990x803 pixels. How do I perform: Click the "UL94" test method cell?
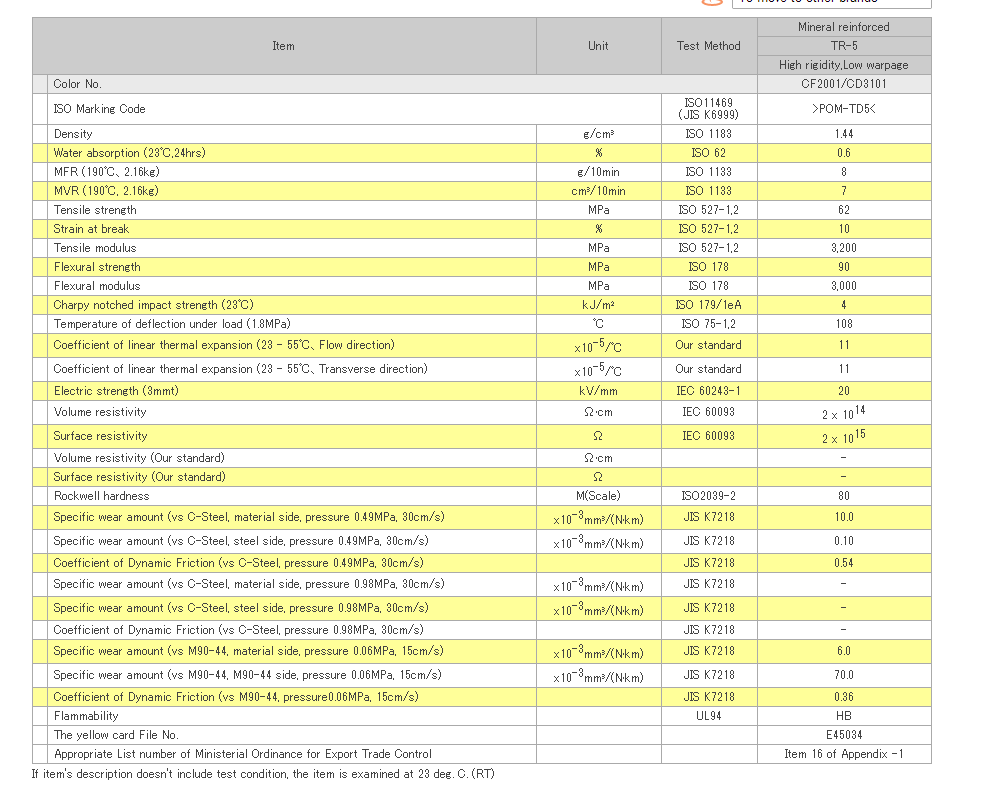708,716
